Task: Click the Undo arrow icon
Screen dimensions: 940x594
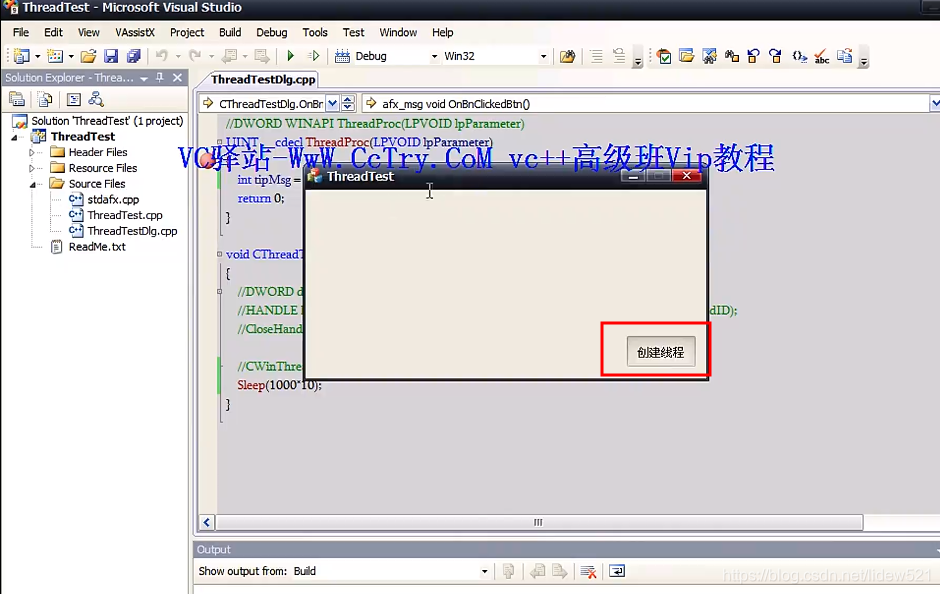Action: tap(162, 56)
